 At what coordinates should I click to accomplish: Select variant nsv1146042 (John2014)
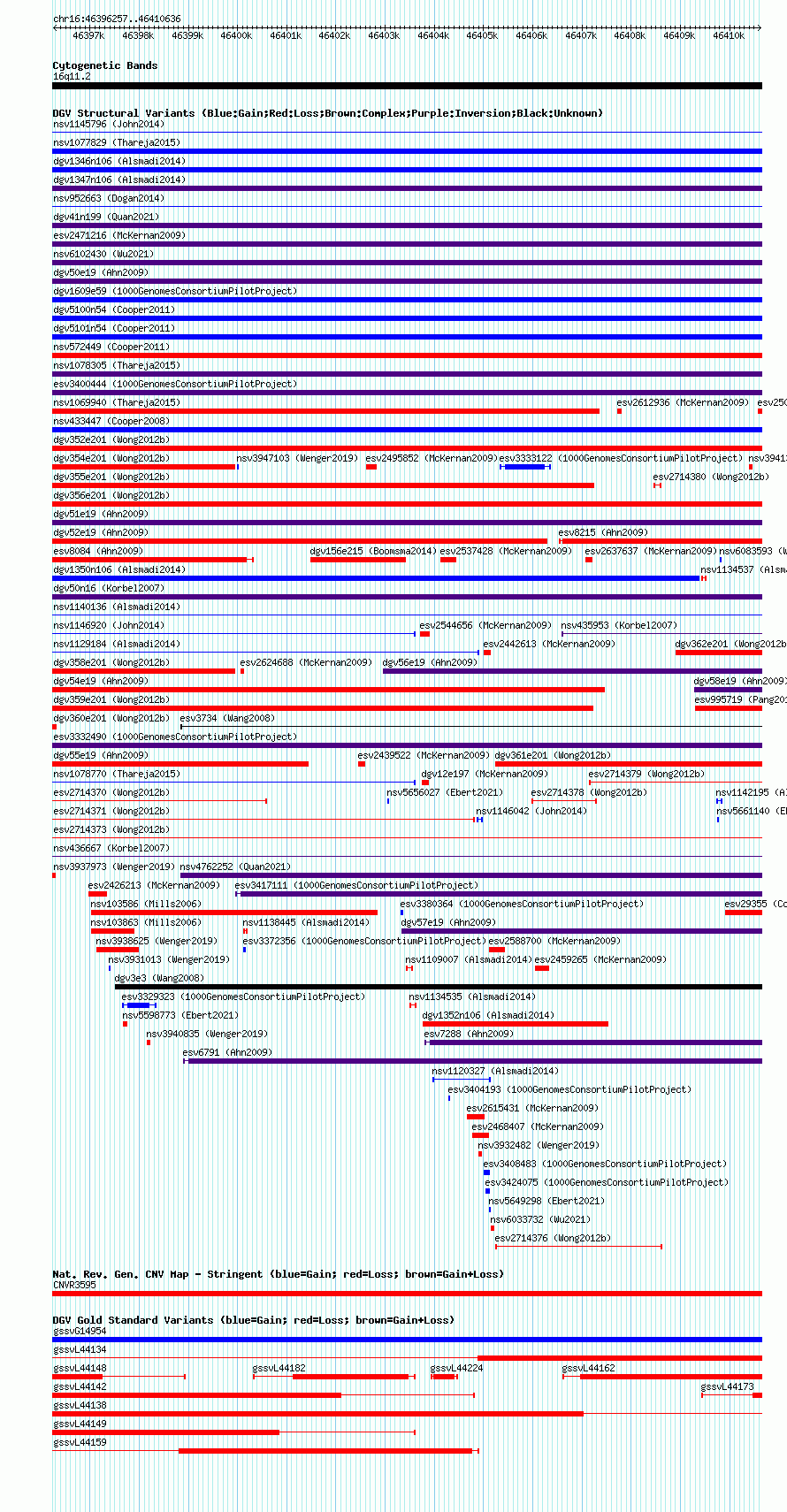click(x=531, y=811)
